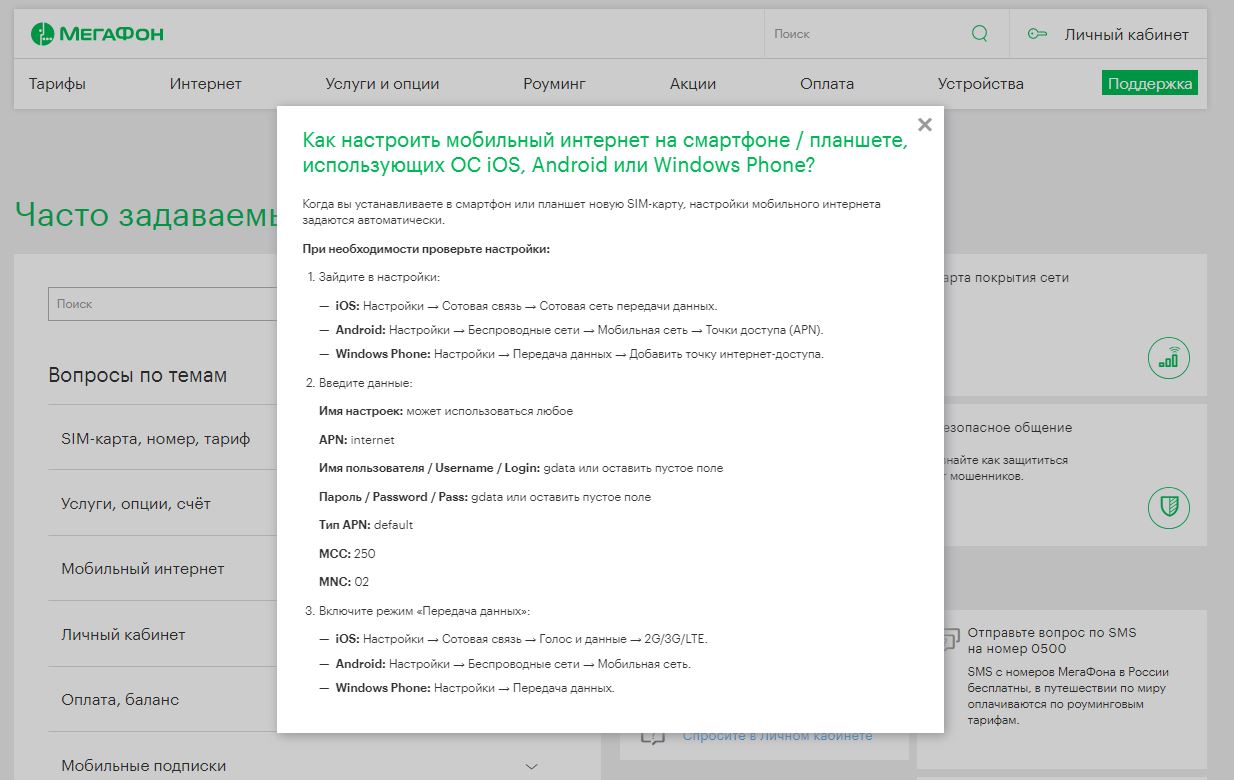Viewport: 1234px width, 780px height.
Task: Select the highlighted Поддержка tab
Action: pyautogui.click(x=1150, y=84)
